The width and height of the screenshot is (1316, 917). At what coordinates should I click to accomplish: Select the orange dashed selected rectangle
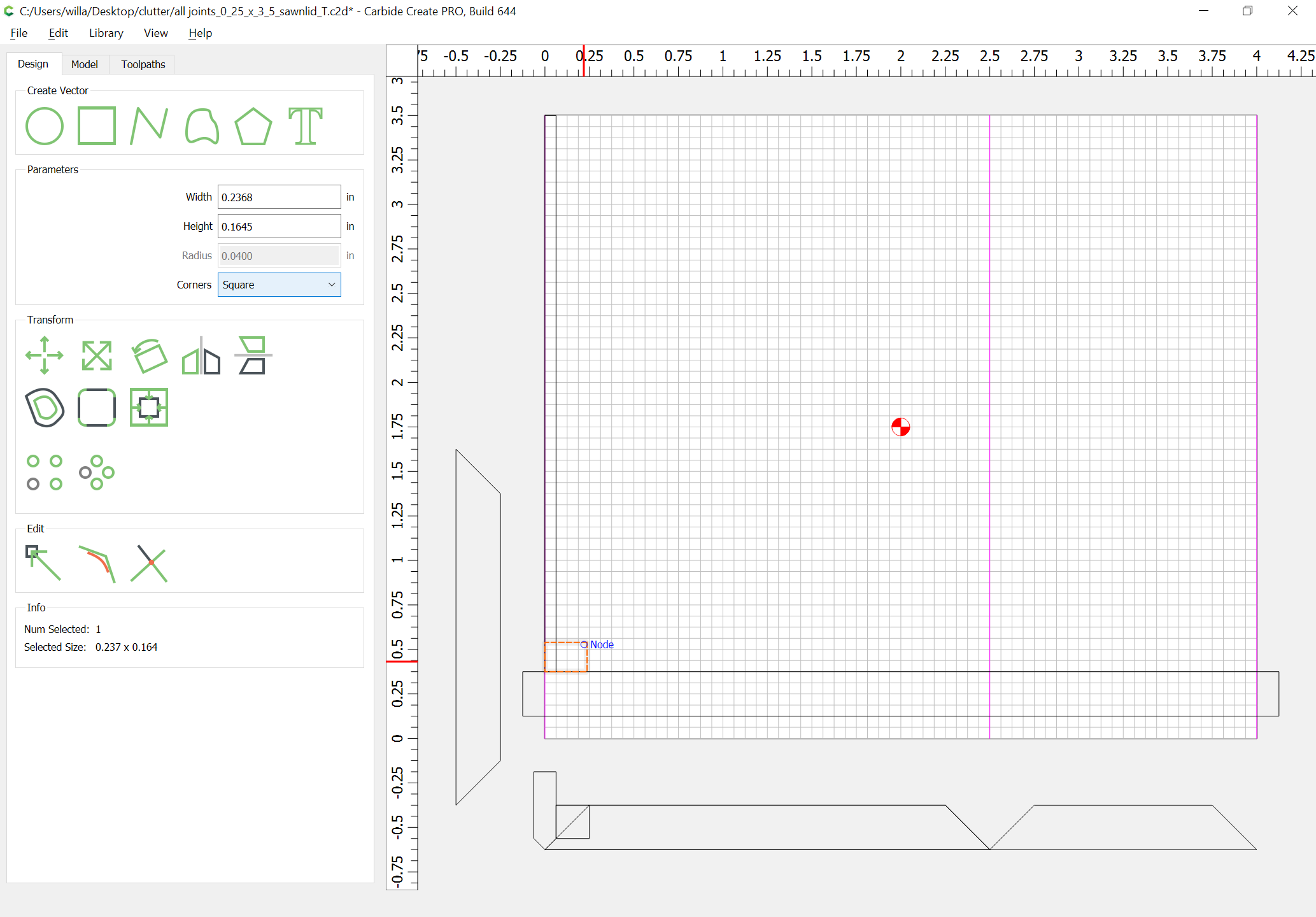click(x=565, y=657)
